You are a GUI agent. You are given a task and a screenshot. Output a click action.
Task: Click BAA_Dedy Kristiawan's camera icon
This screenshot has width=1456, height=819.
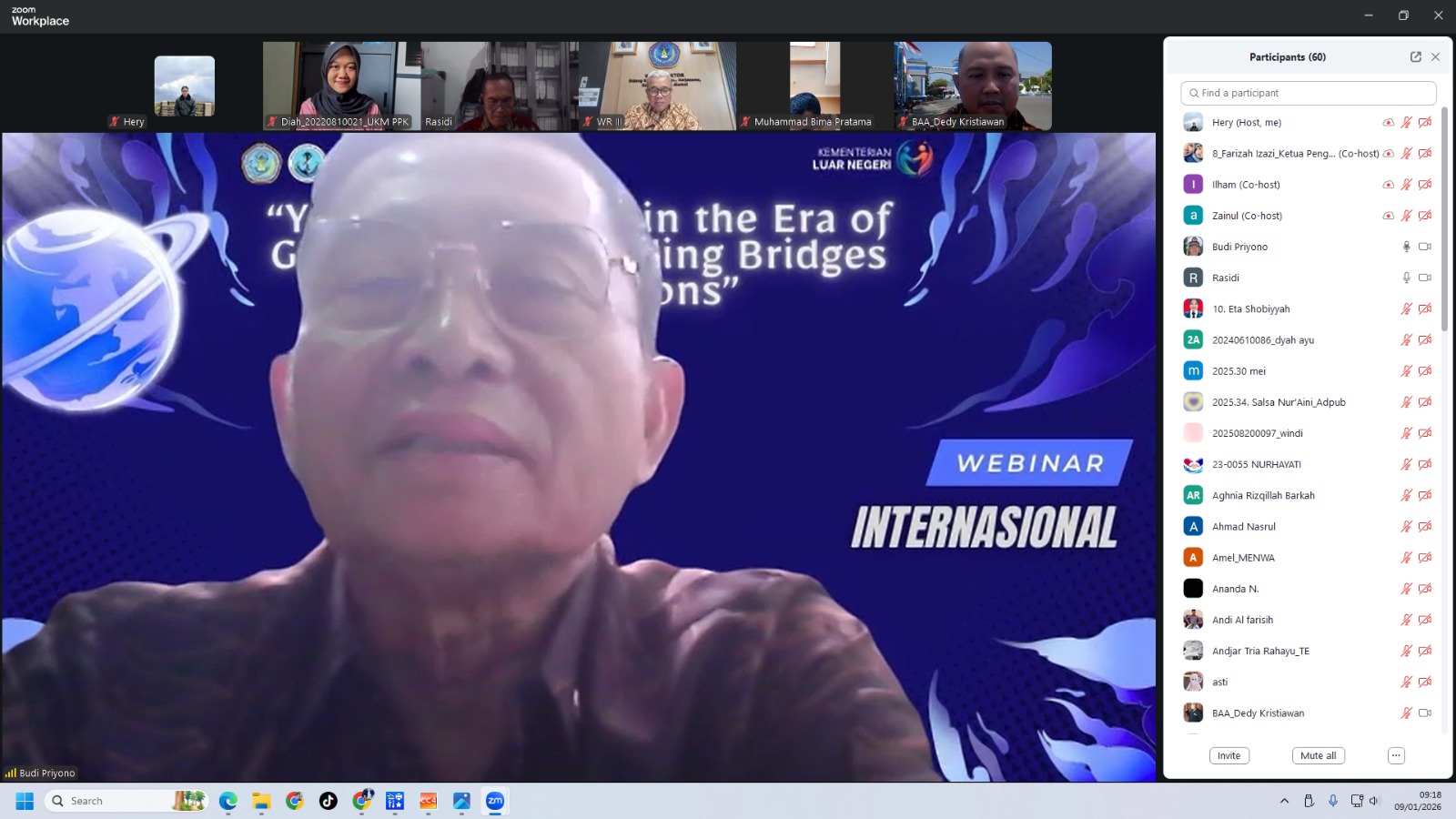1425,713
